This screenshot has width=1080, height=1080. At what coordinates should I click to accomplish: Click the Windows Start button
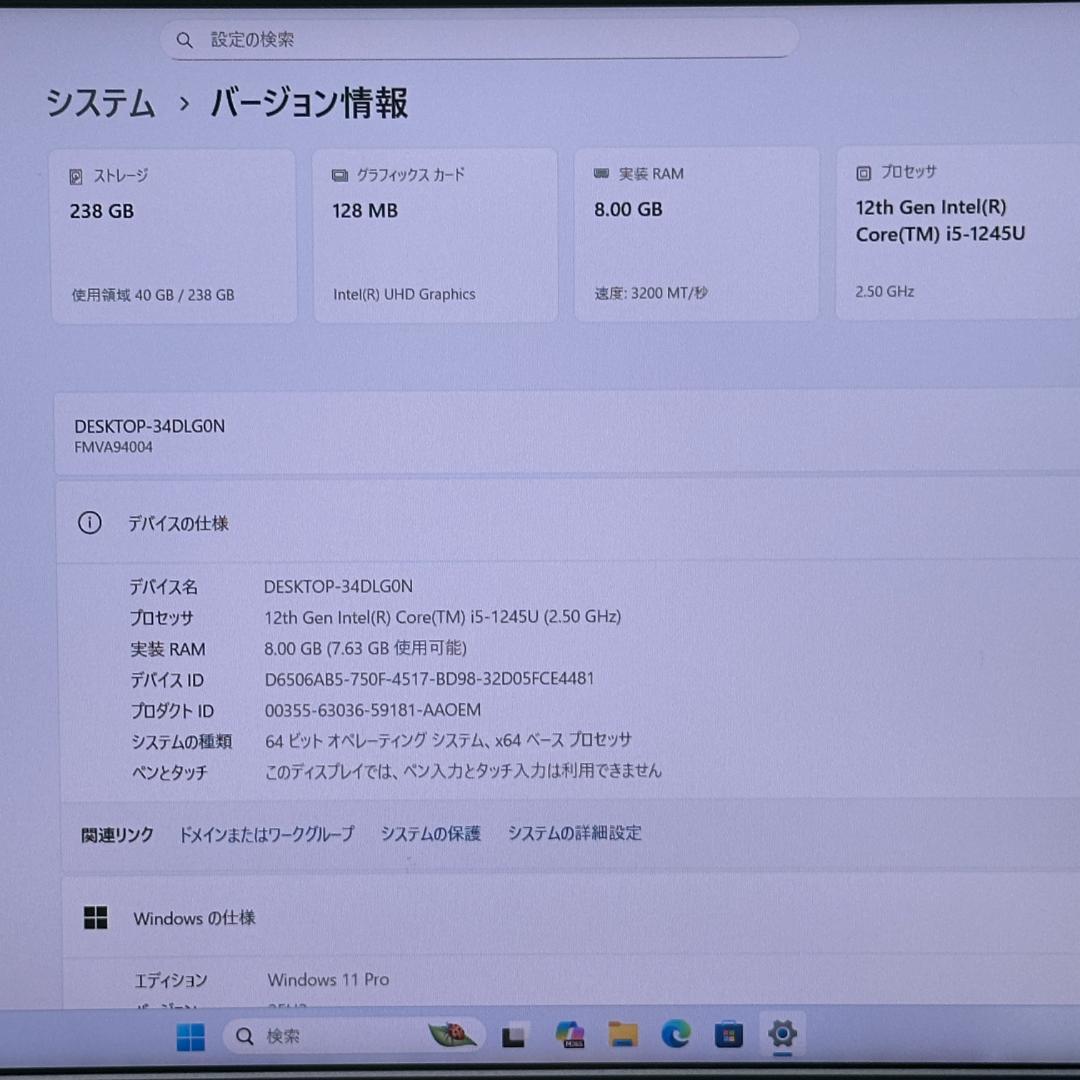pyautogui.click(x=192, y=1035)
